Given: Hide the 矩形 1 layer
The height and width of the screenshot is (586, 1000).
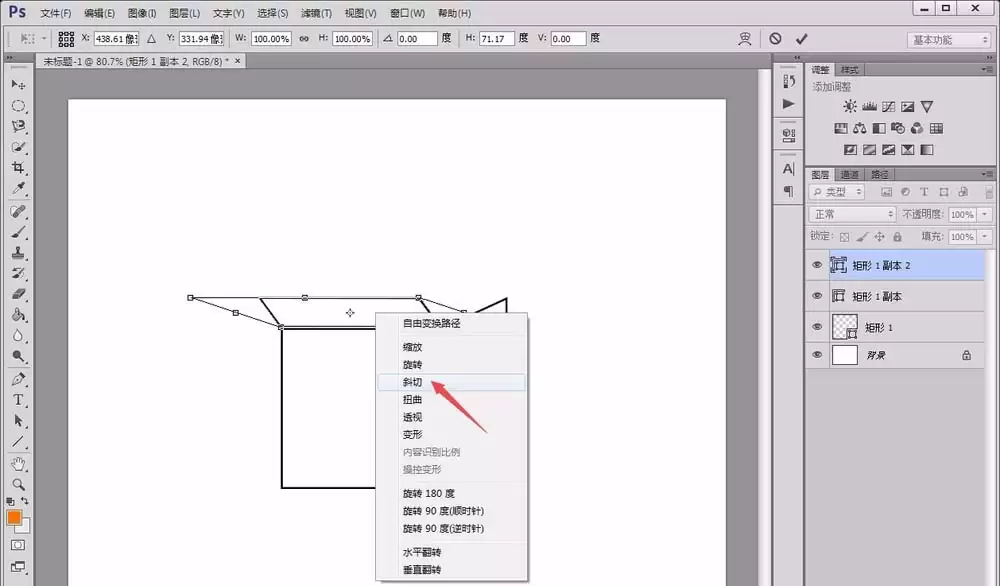Looking at the screenshot, I should 817,326.
